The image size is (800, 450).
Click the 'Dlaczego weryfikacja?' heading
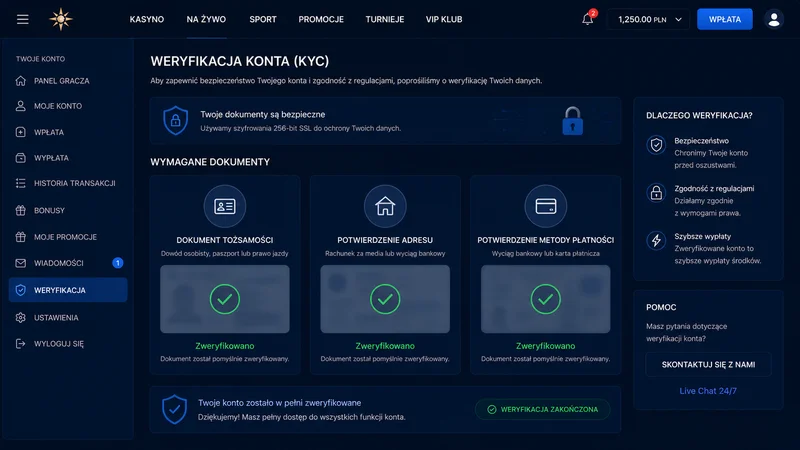click(699, 115)
